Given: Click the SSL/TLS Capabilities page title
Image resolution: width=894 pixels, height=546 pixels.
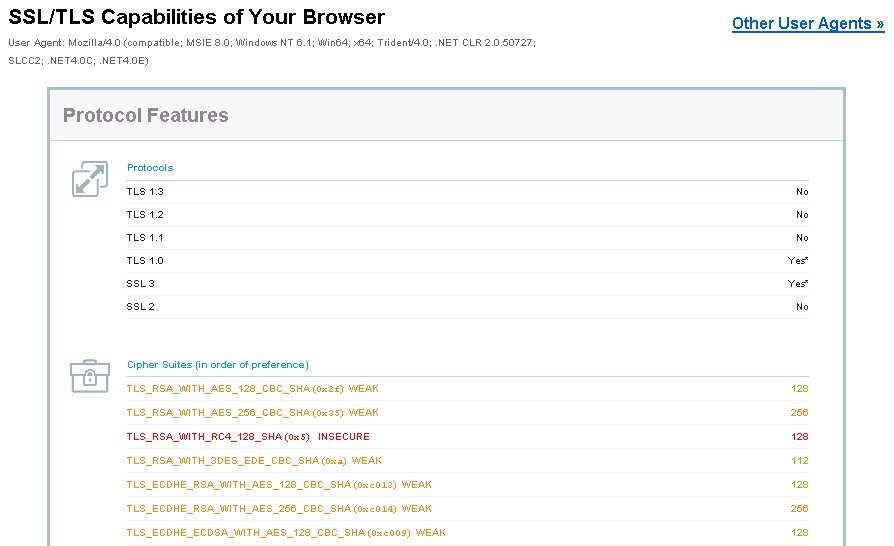Looking at the screenshot, I should click(x=196, y=17).
